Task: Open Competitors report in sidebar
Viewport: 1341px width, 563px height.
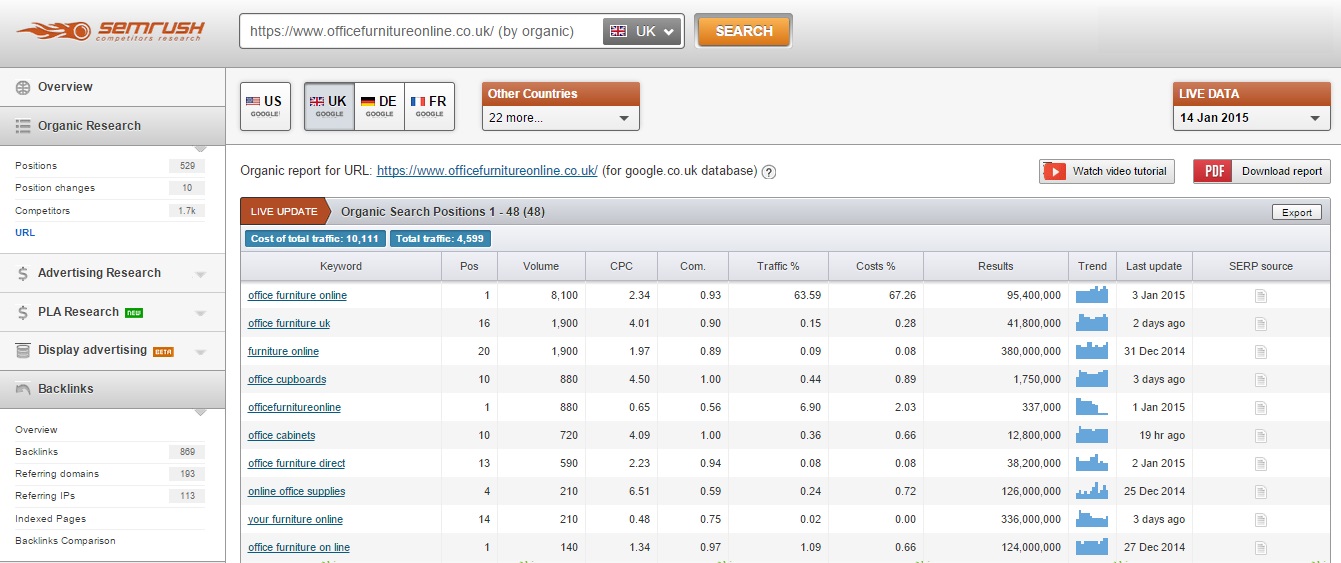Action: coord(42,211)
